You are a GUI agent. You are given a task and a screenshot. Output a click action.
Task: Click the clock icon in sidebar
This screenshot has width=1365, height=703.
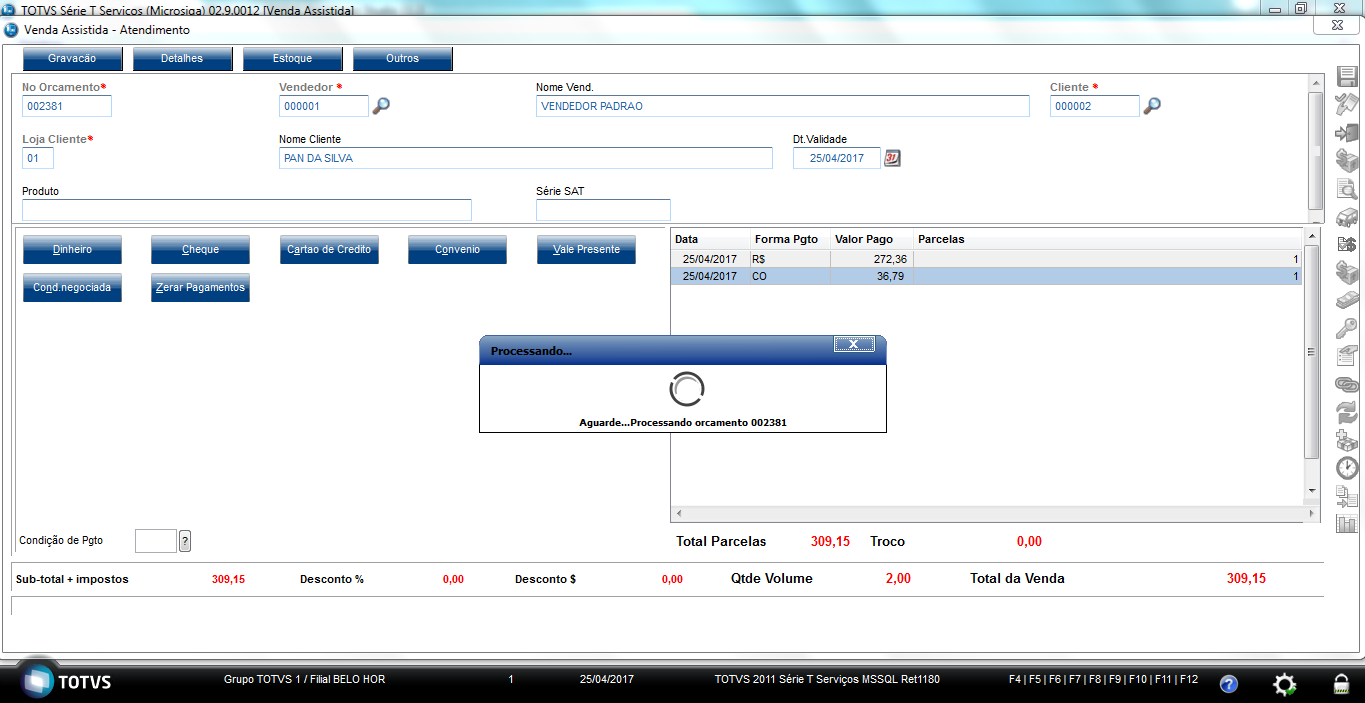(1347, 467)
